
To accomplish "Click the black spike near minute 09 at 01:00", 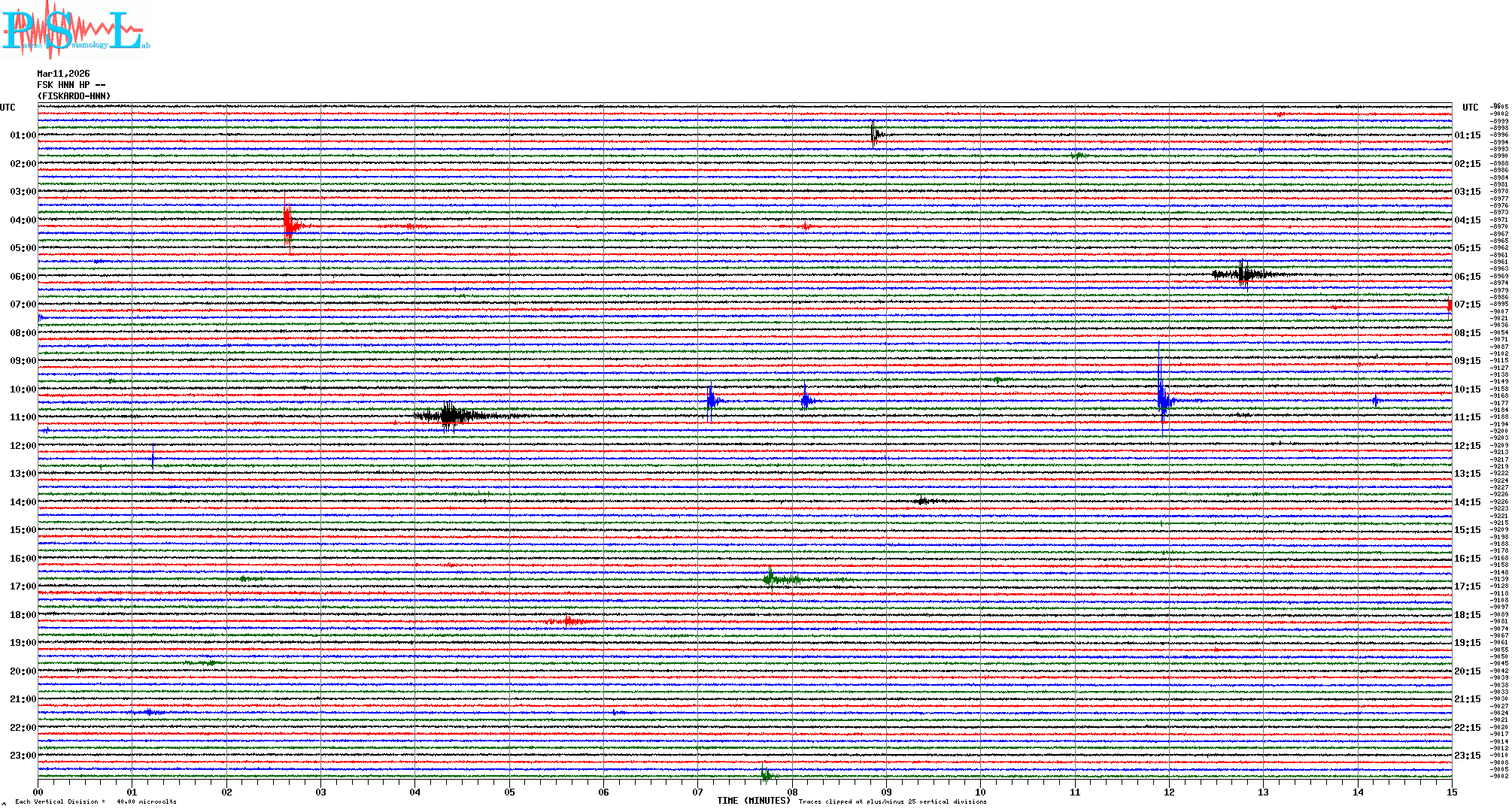I will point(874,135).
